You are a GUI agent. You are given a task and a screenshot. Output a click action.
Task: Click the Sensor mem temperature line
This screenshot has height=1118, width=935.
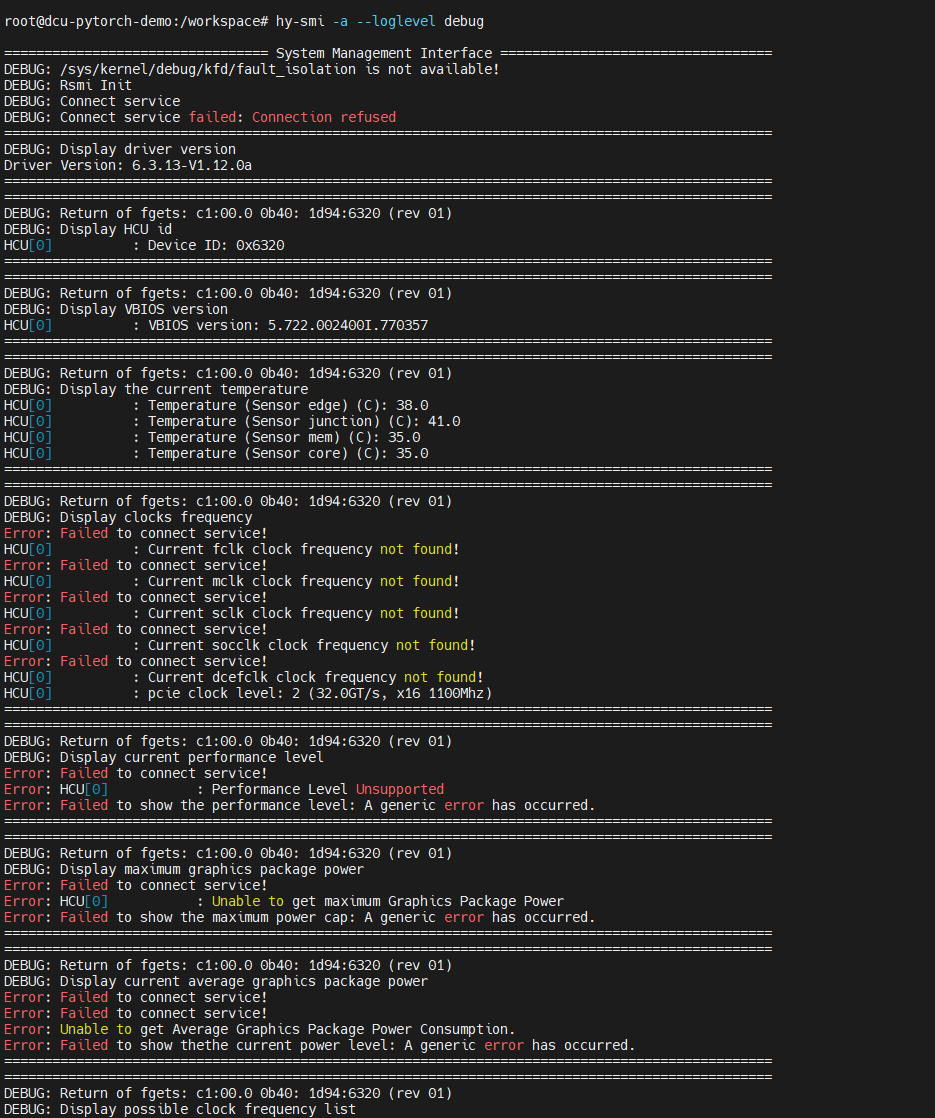212,438
